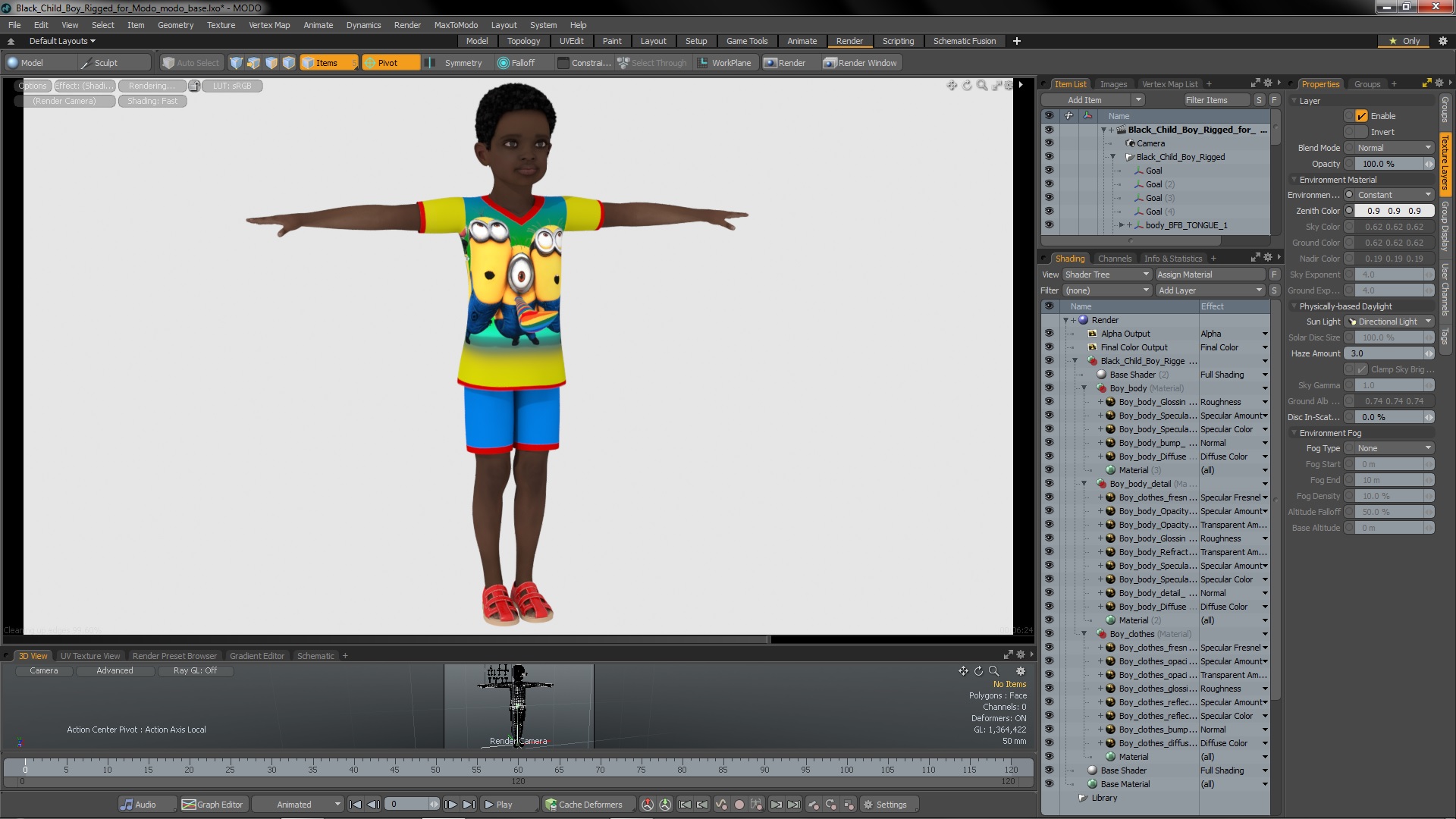1456x819 pixels.
Task: Toggle Pivot mode
Action: click(x=391, y=63)
